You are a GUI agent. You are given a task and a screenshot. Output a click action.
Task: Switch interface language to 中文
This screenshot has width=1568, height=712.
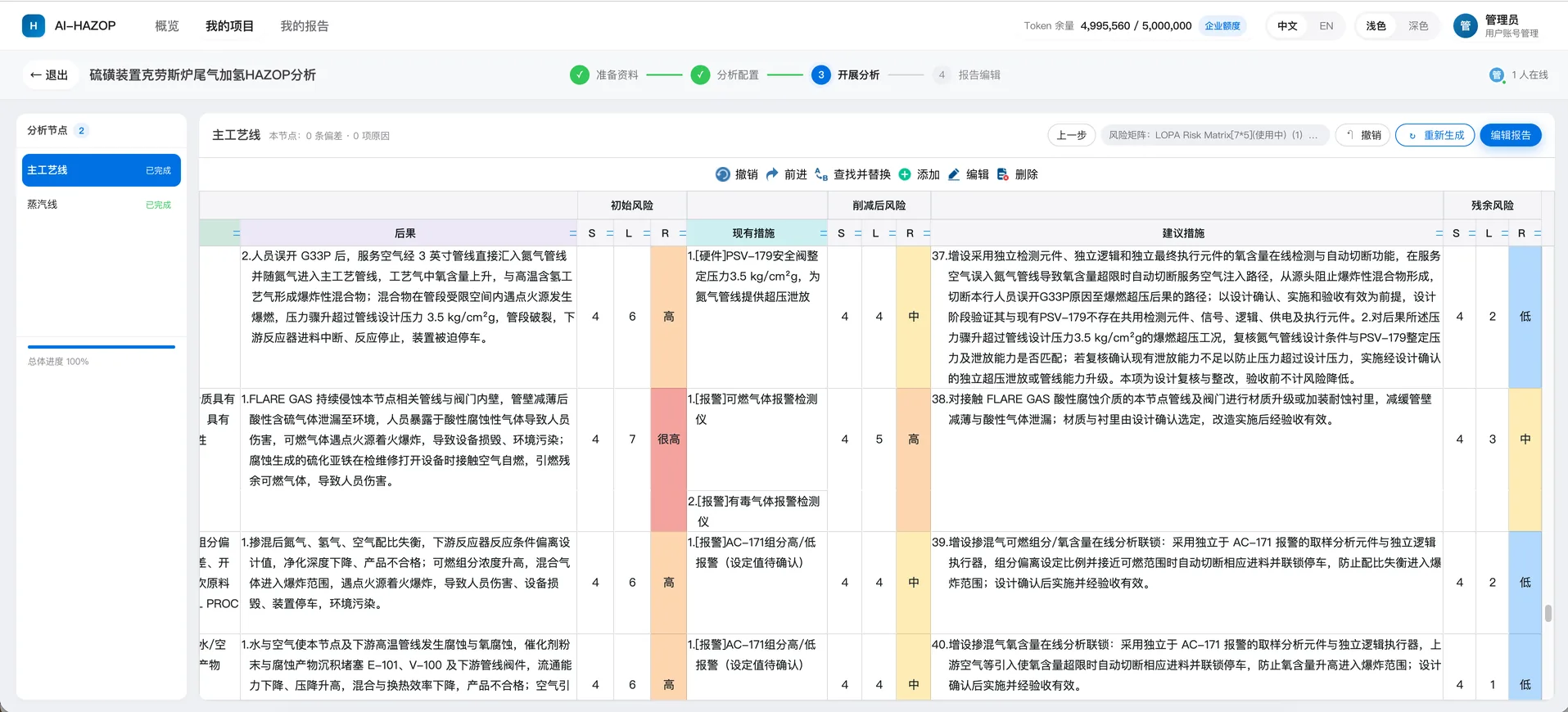(x=1287, y=26)
